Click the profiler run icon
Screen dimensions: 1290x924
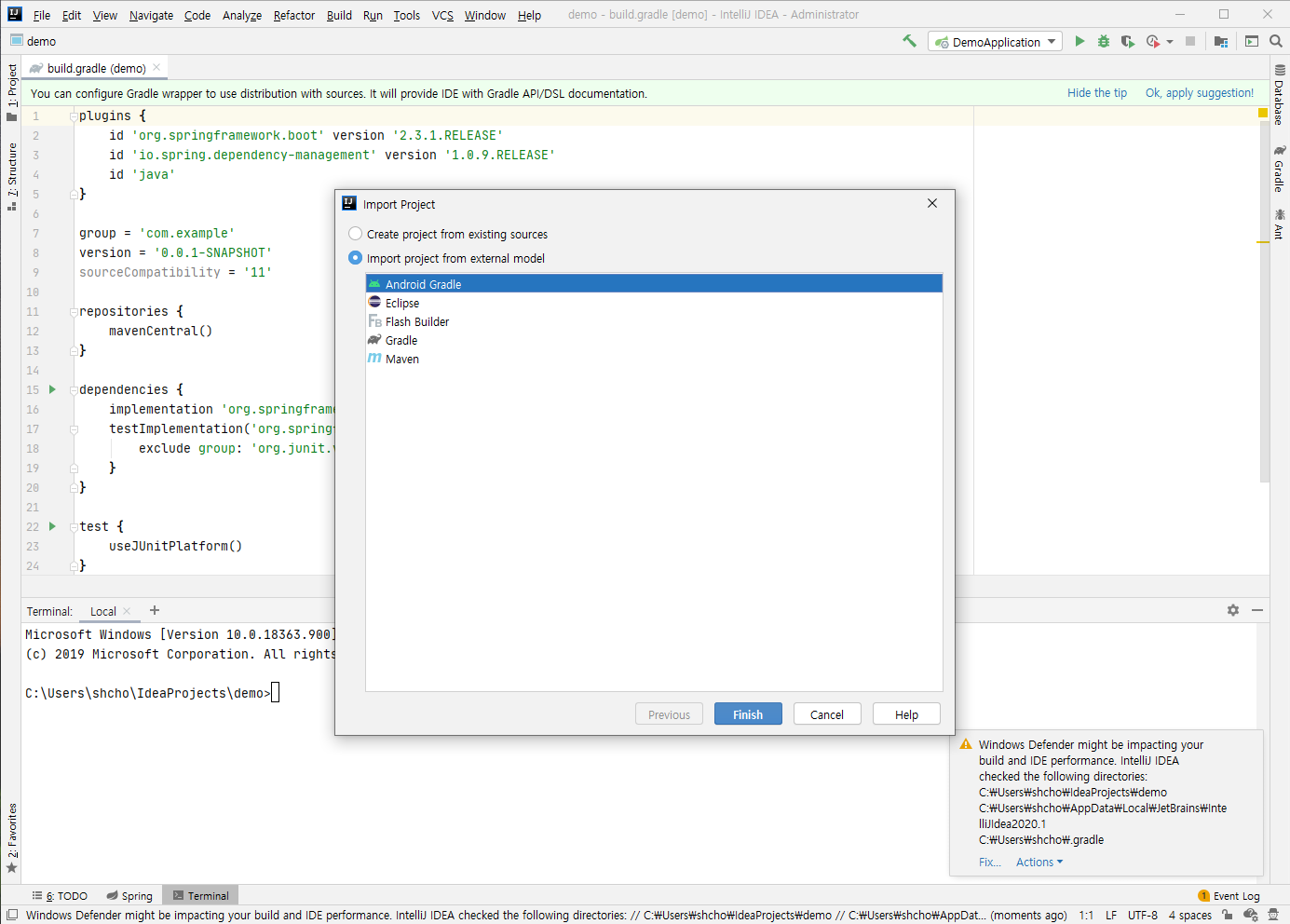[1153, 41]
